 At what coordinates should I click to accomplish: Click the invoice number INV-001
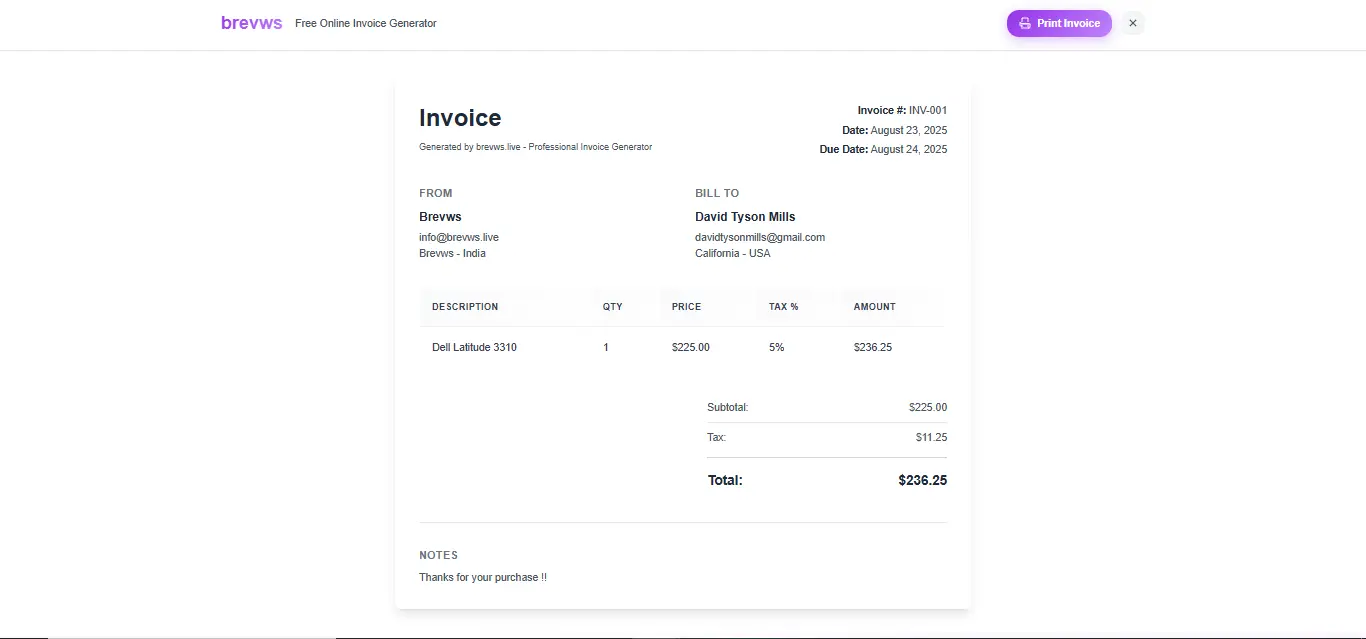(x=927, y=111)
